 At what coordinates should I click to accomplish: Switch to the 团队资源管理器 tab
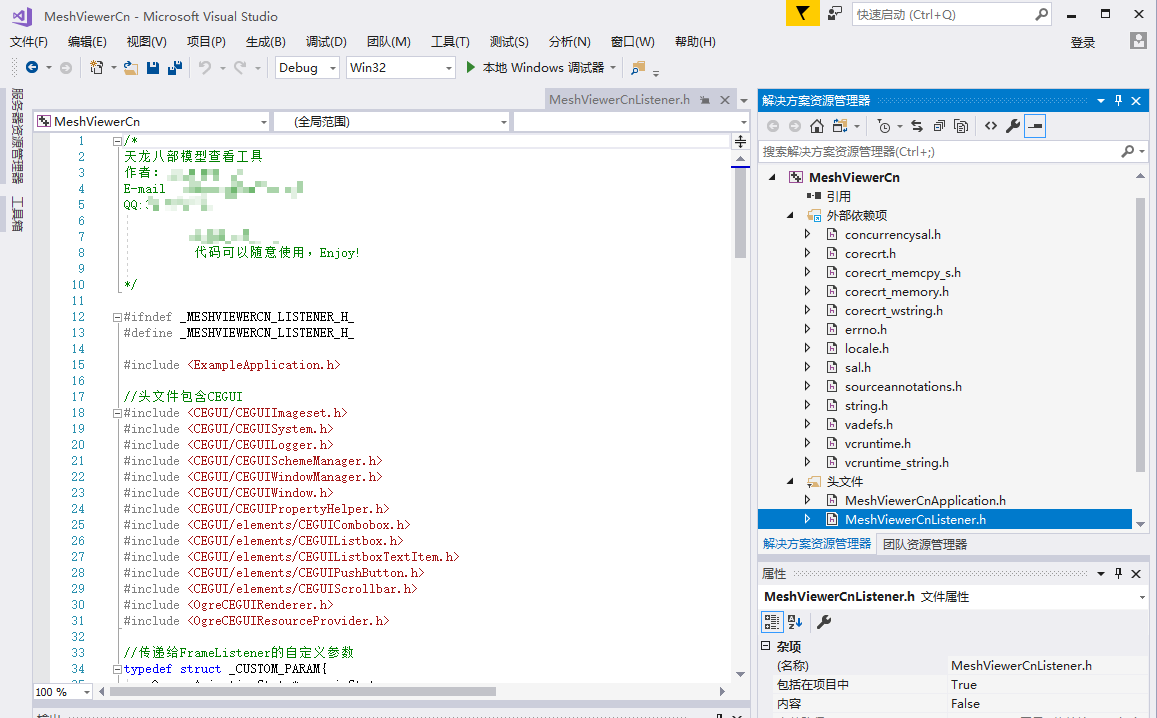click(924, 545)
